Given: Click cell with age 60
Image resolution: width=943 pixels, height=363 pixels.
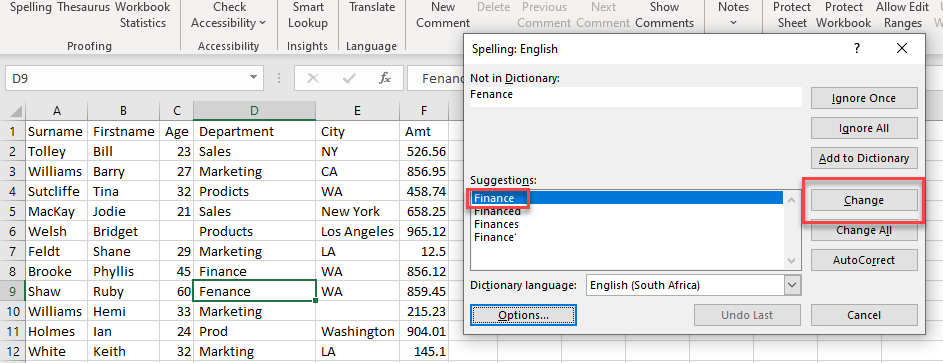Looking at the screenshot, I should click(x=177, y=291).
